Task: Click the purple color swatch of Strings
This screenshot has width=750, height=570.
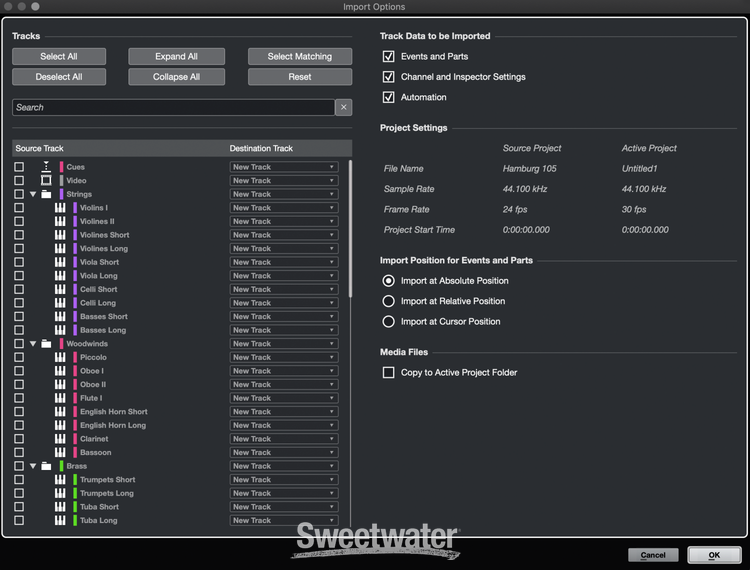Action: (61, 194)
